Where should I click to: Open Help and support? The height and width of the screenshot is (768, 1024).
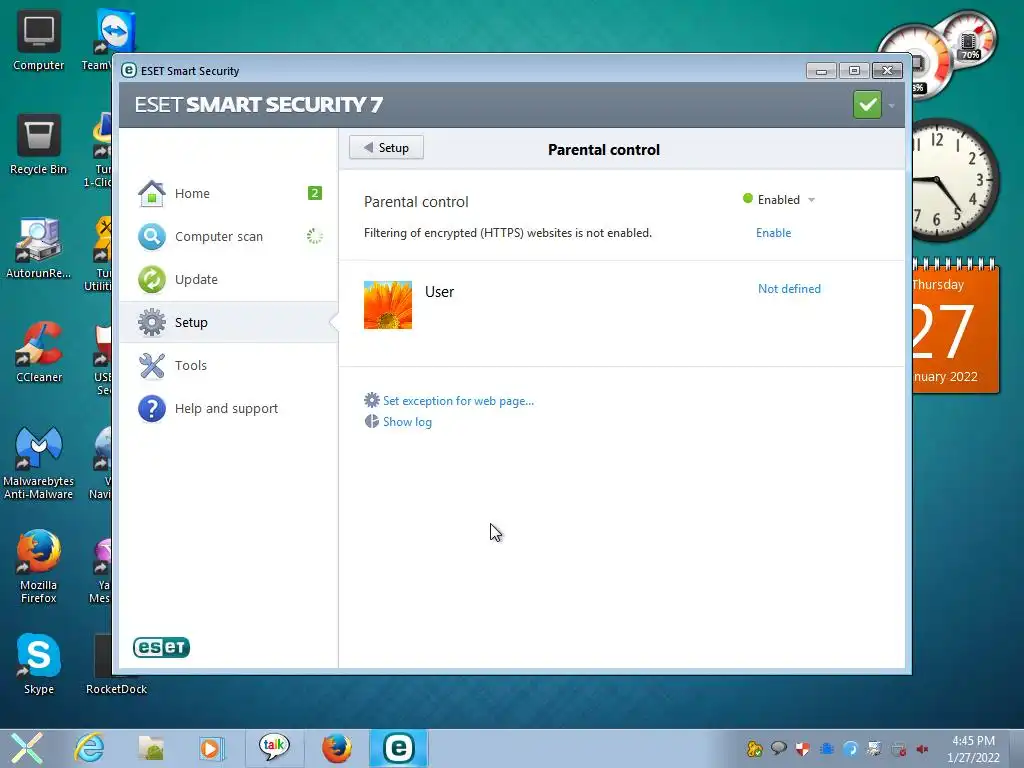[x=229, y=408]
